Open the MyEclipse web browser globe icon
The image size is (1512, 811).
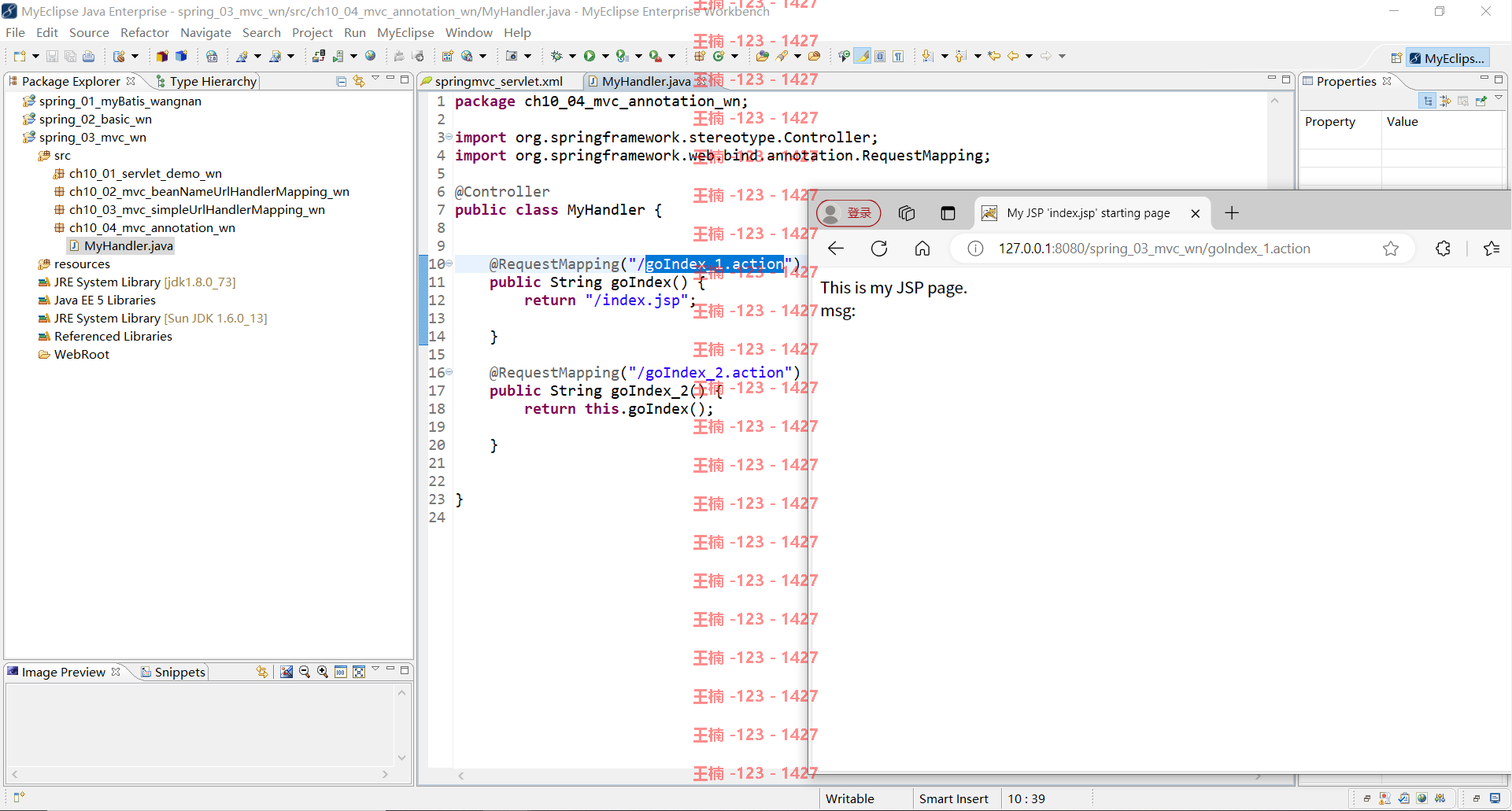click(x=371, y=56)
